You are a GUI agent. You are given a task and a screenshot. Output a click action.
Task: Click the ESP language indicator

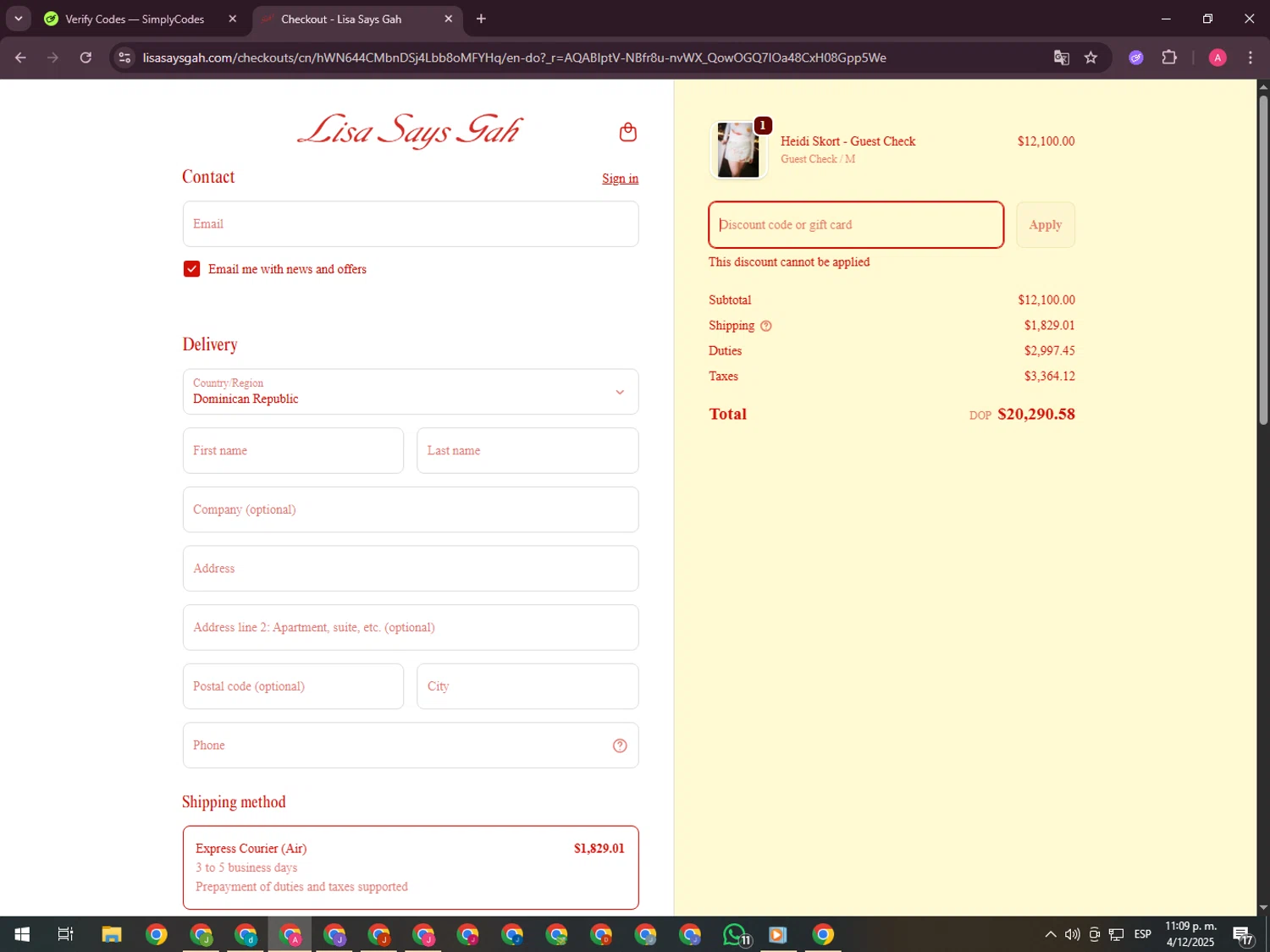point(1142,934)
